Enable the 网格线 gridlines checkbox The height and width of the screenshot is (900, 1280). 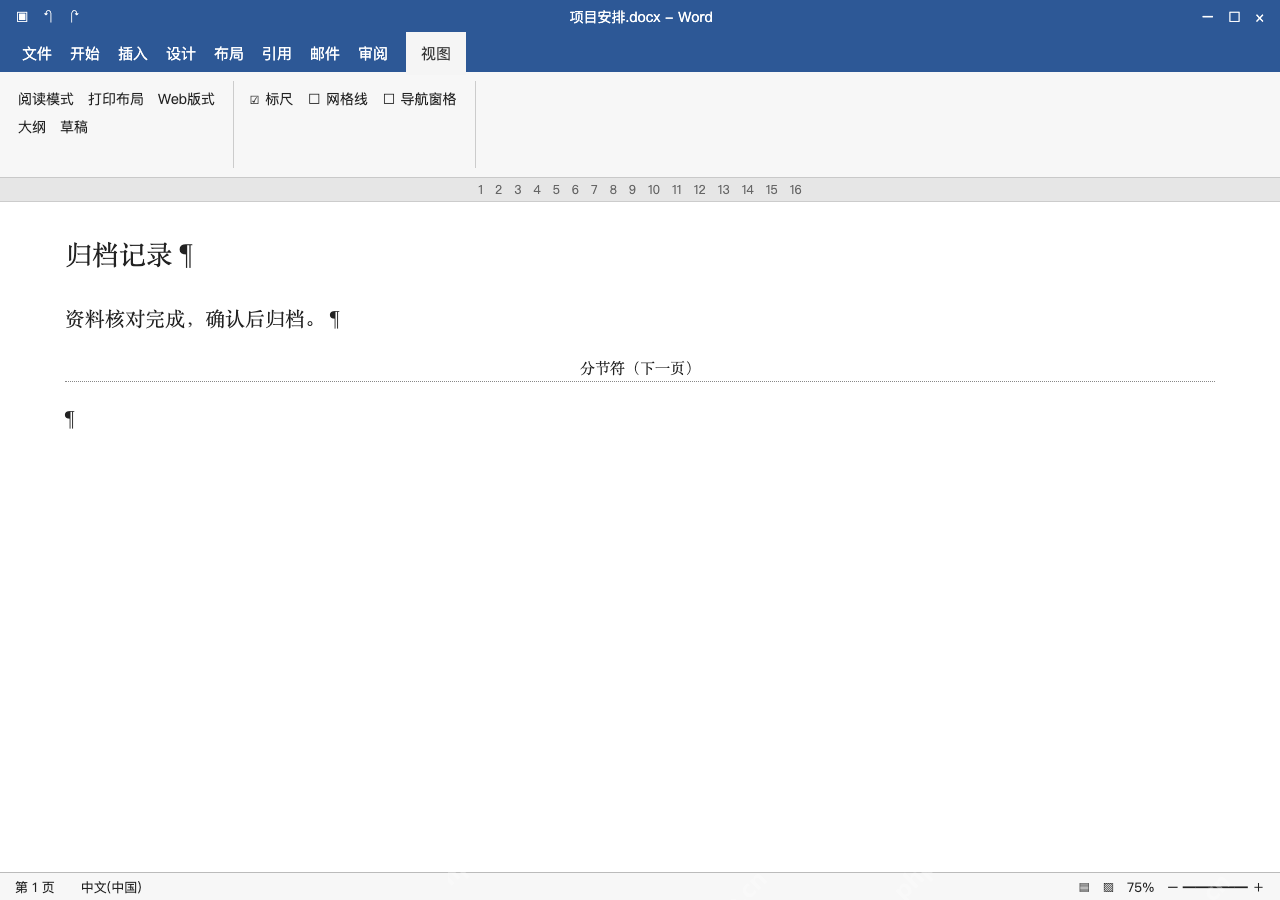pyautogui.click(x=314, y=99)
